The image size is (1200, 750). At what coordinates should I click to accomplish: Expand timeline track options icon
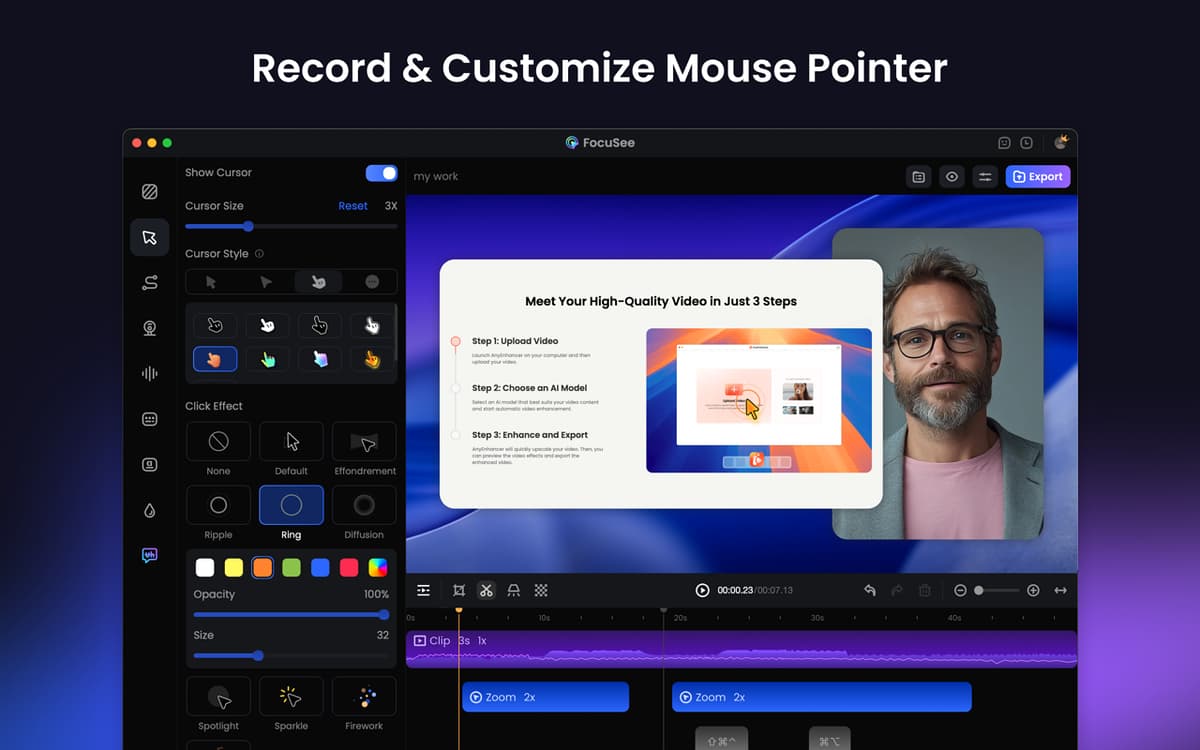click(x=424, y=591)
